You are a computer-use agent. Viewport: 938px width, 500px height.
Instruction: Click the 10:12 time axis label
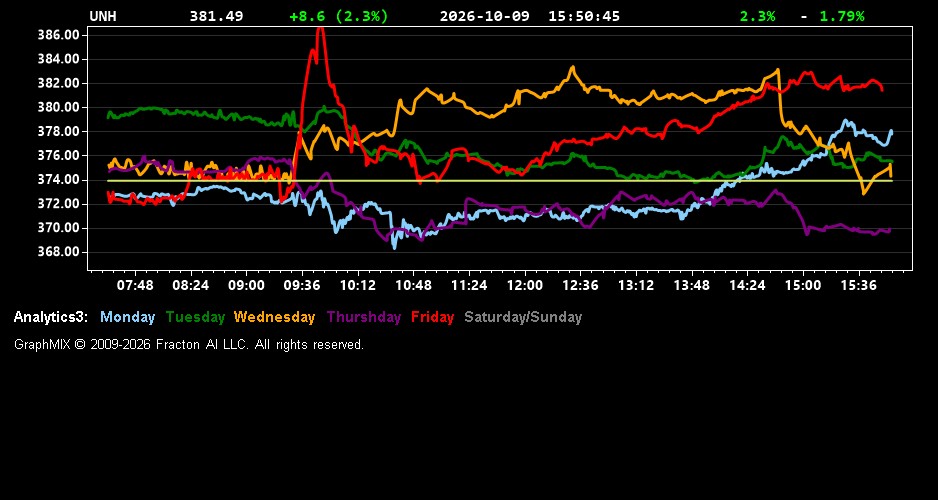tap(358, 285)
